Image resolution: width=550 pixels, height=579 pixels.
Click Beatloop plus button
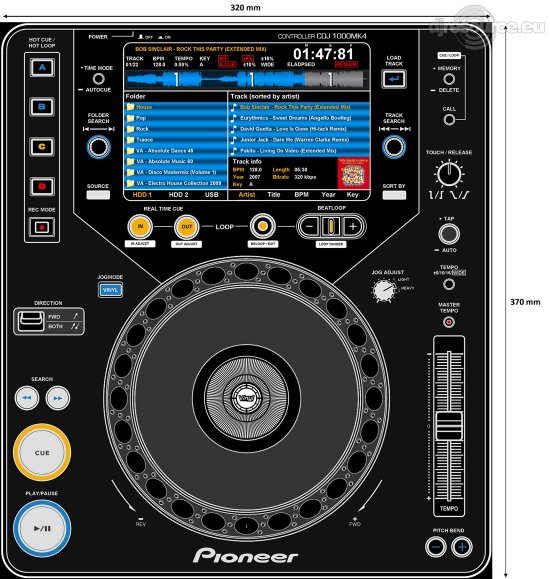tap(353, 226)
